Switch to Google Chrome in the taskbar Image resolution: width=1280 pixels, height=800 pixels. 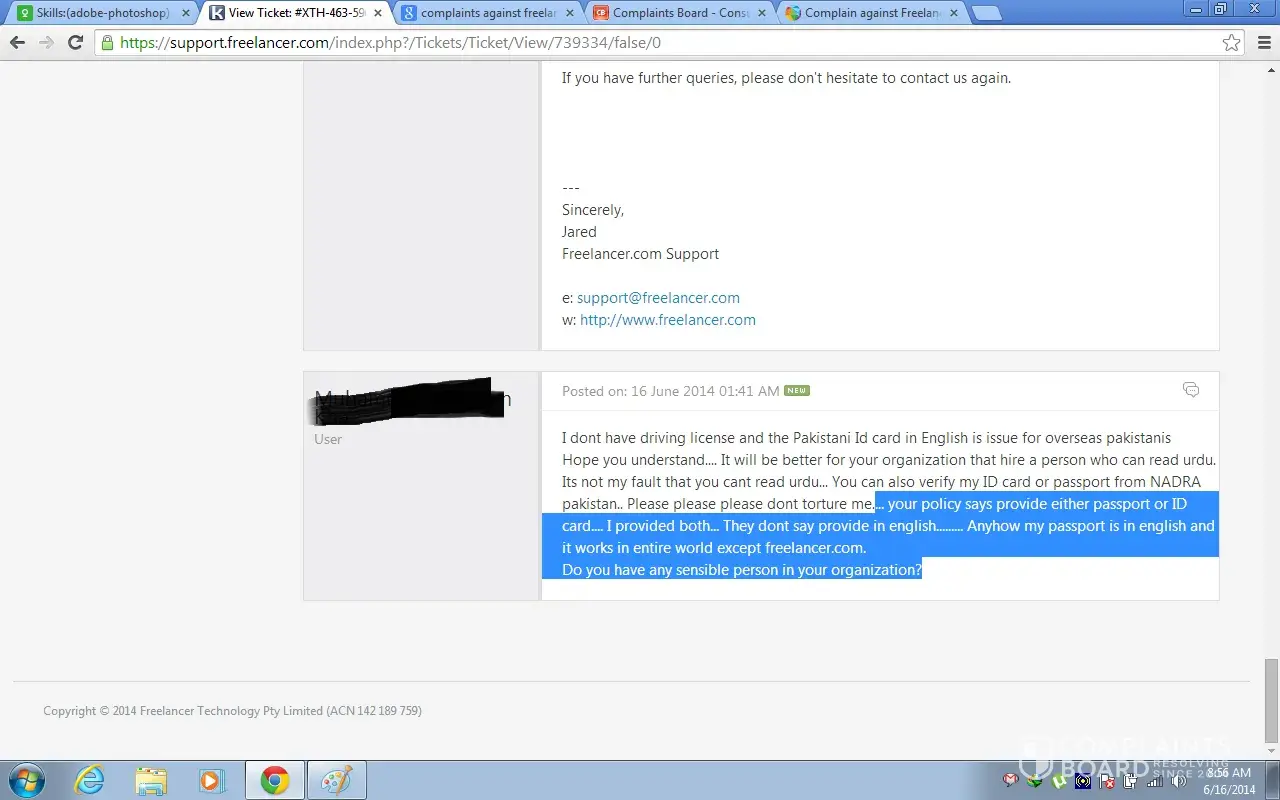275,780
